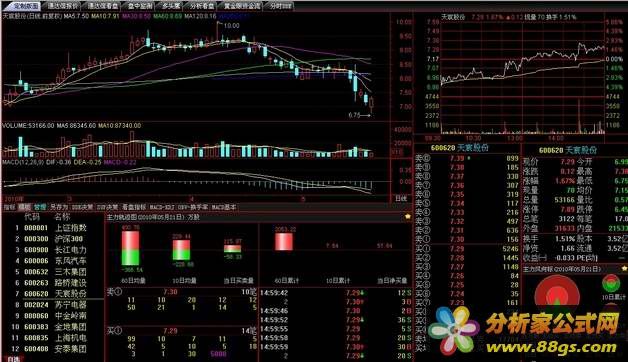Click the 另存为 button
The width and height of the screenshot is (628, 362).
click(x=59, y=207)
